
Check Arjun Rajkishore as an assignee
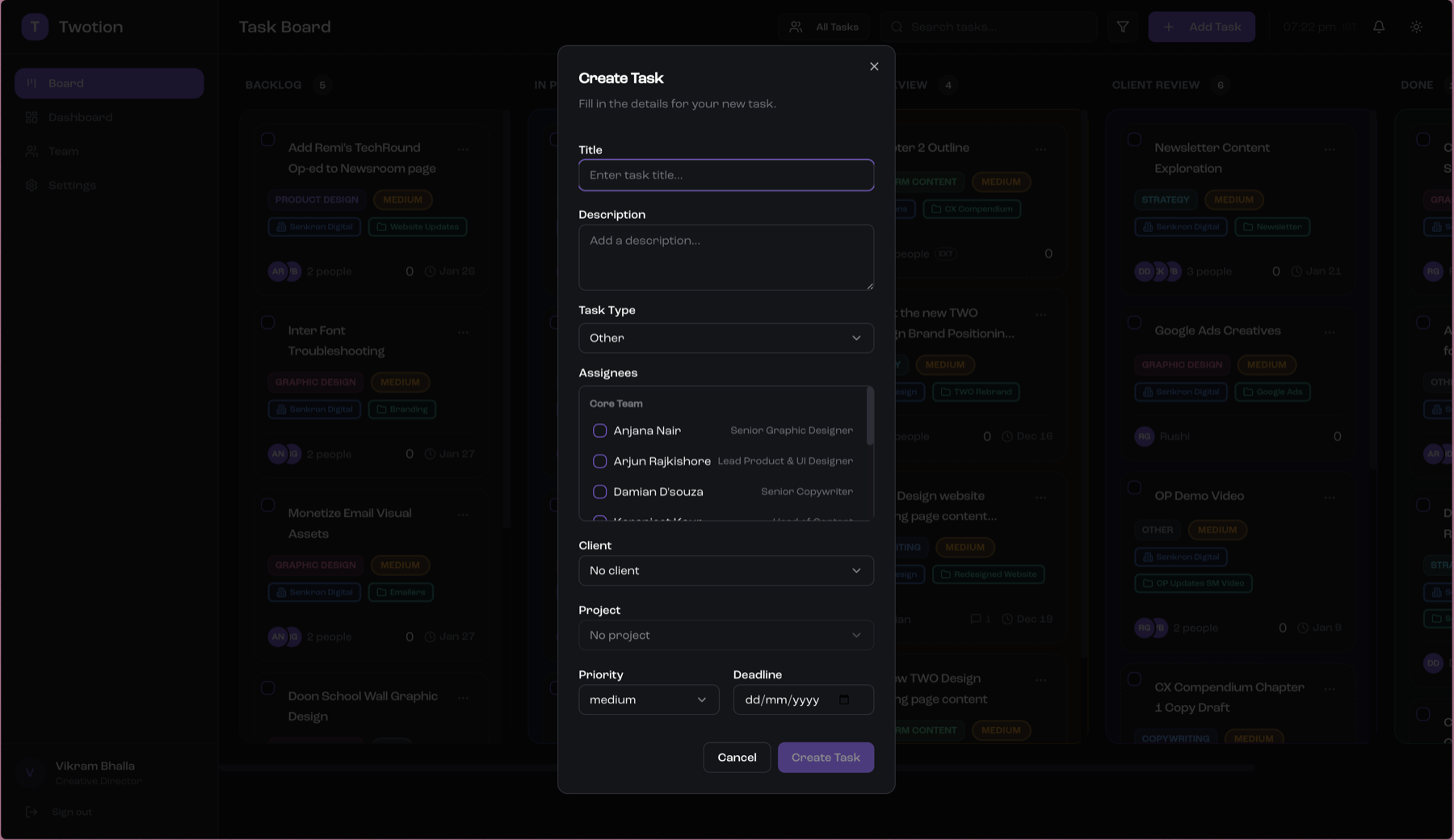pyautogui.click(x=600, y=461)
